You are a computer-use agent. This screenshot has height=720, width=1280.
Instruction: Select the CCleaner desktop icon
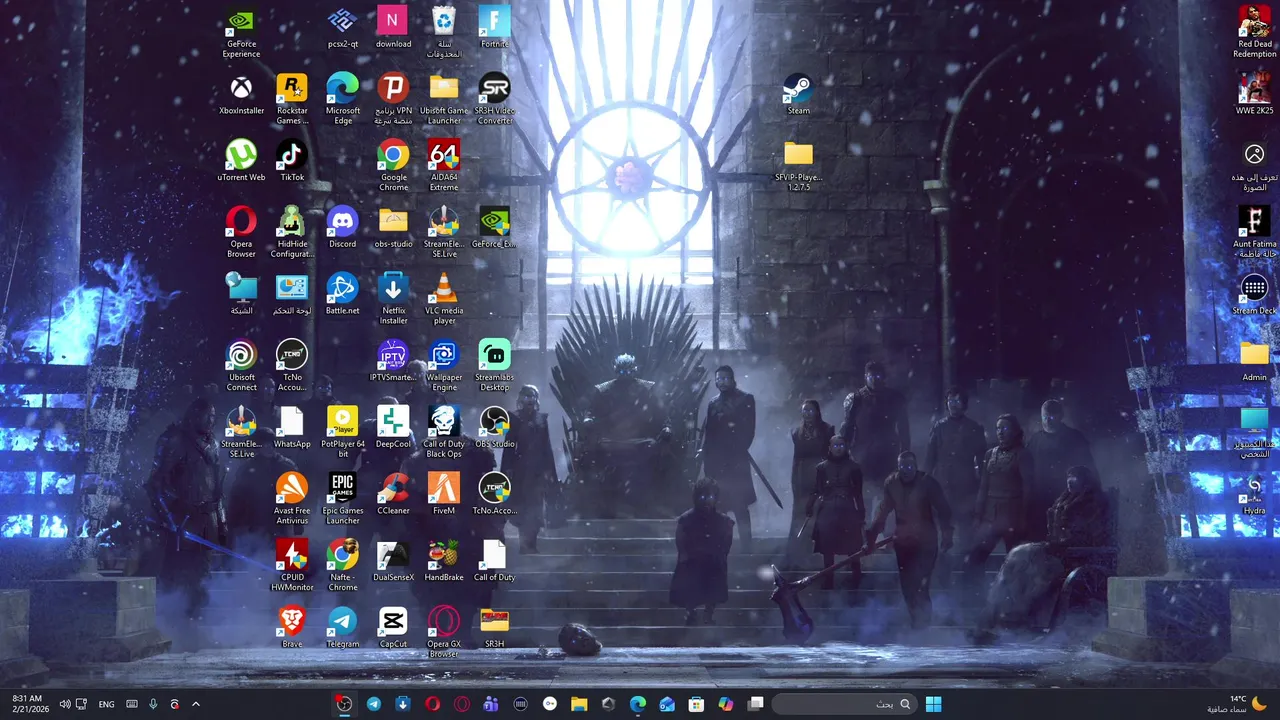click(x=393, y=495)
